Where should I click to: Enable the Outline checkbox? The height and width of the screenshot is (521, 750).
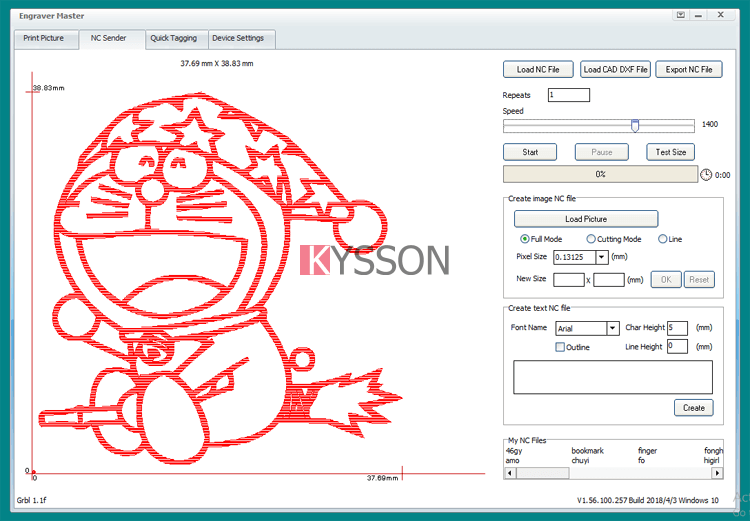(x=560, y=347)
